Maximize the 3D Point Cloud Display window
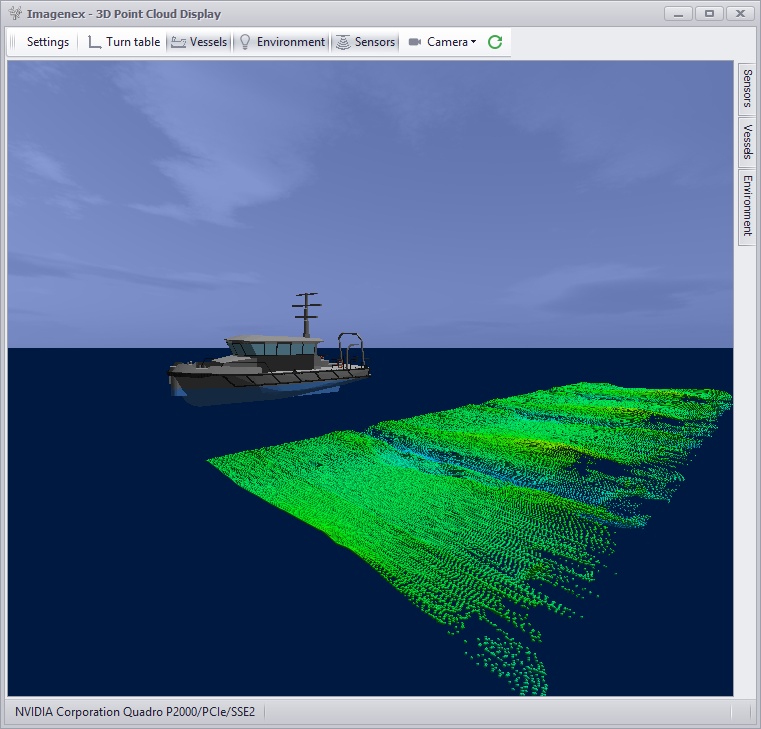This screenshot has height=729, width=761. point(709,13)
